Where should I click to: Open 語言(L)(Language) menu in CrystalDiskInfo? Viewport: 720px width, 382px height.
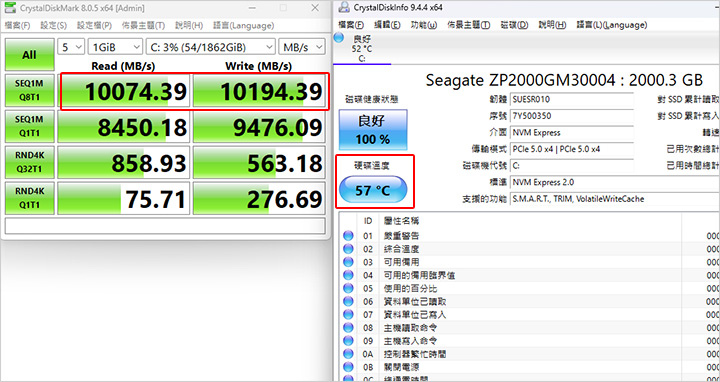(x=612, y=25)
